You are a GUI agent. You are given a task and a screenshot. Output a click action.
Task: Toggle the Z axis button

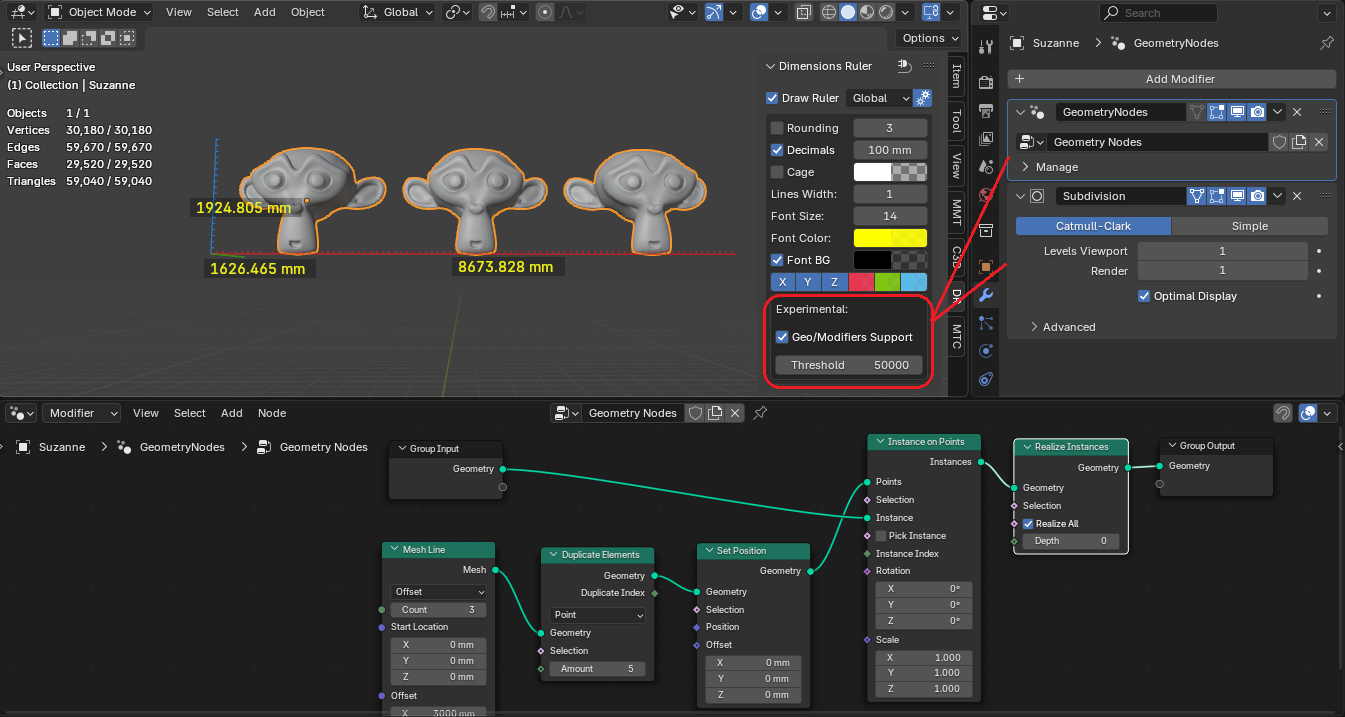pos(835,282)
